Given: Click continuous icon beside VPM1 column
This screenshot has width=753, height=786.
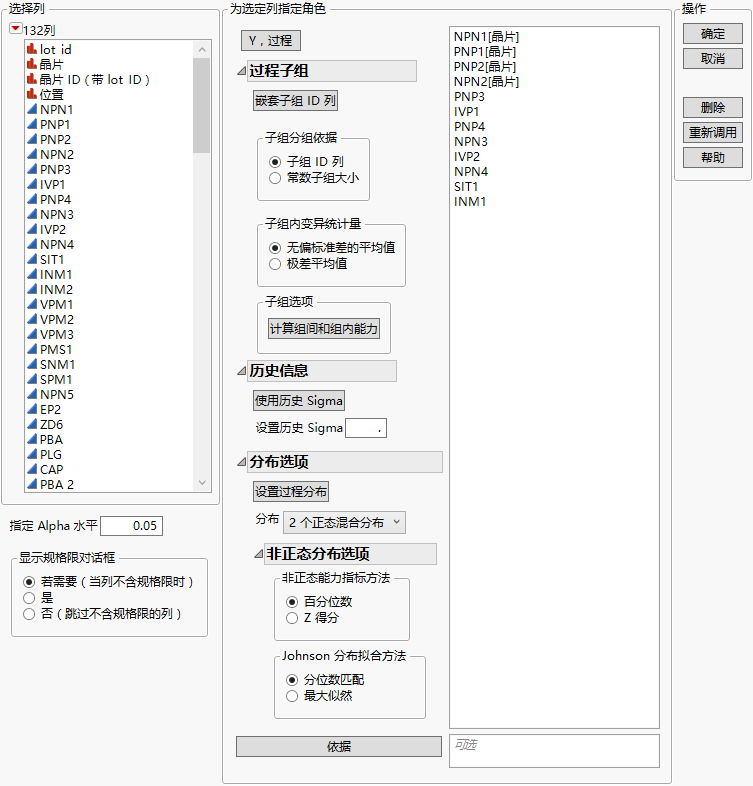Looking at the screenshot, I should coord(32,305).
